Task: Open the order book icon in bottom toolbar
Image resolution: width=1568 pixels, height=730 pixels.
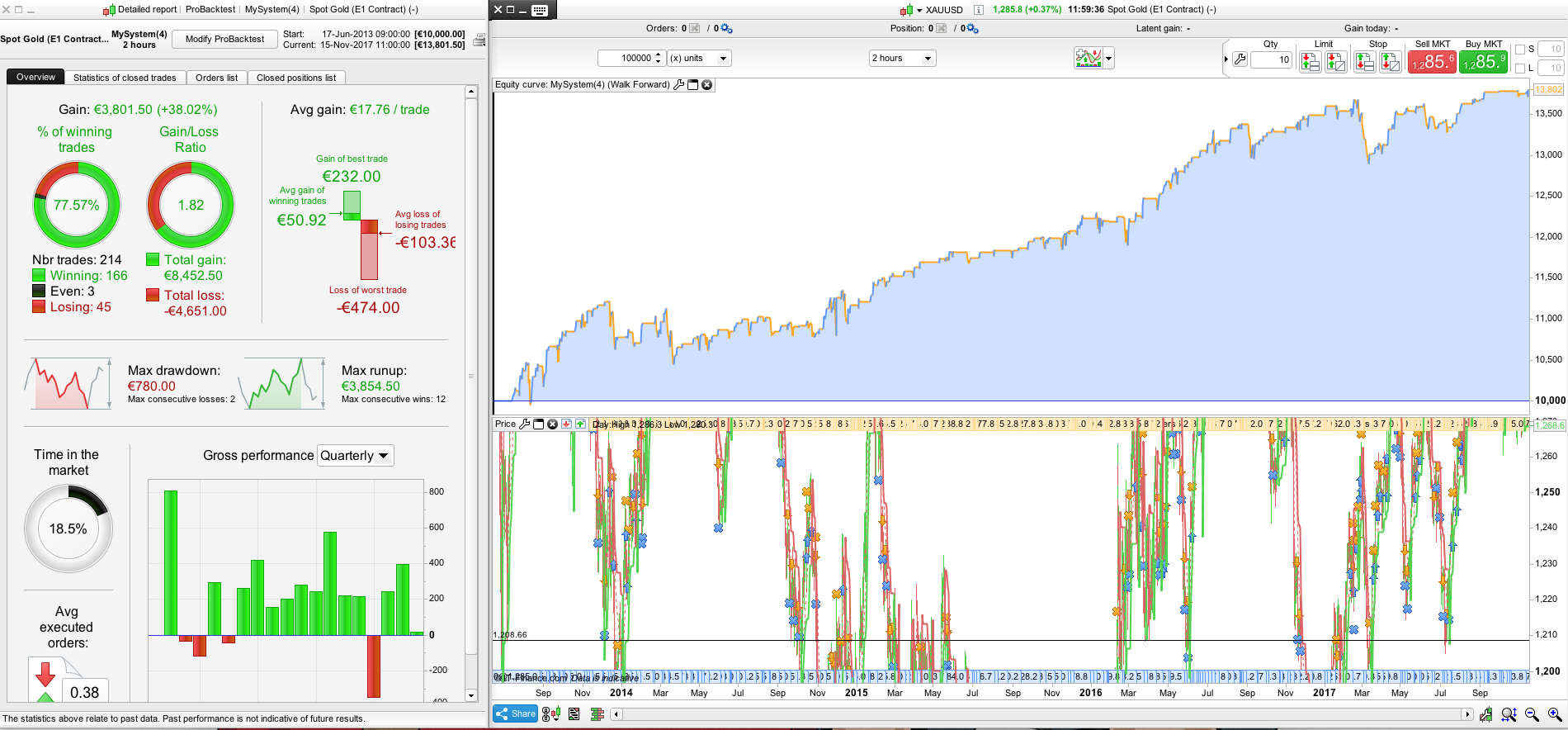Action: (597, 714)
